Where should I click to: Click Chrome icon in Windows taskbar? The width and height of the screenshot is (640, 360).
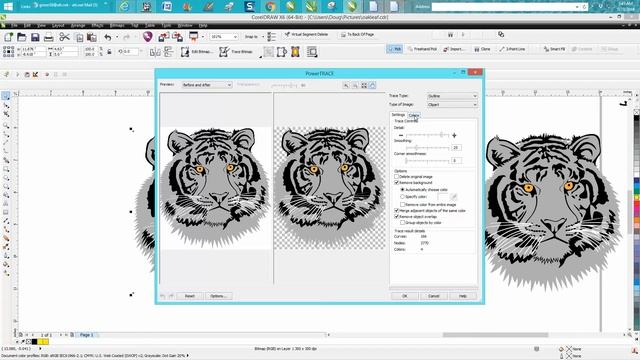270,6
